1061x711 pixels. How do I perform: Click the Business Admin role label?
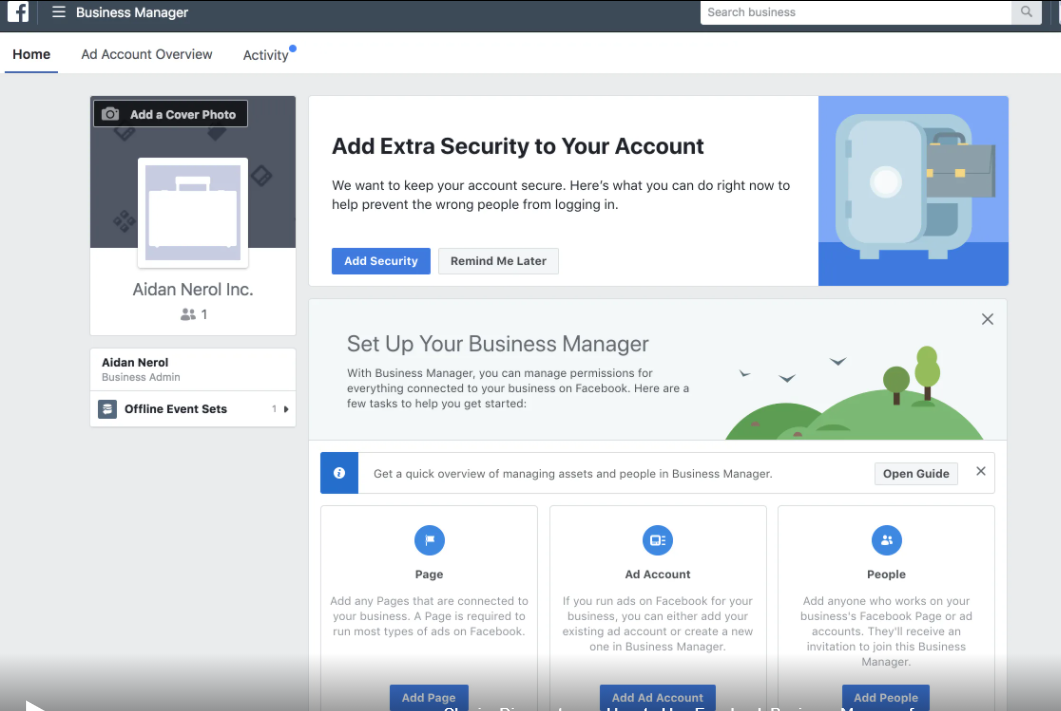tap(141, 377)
